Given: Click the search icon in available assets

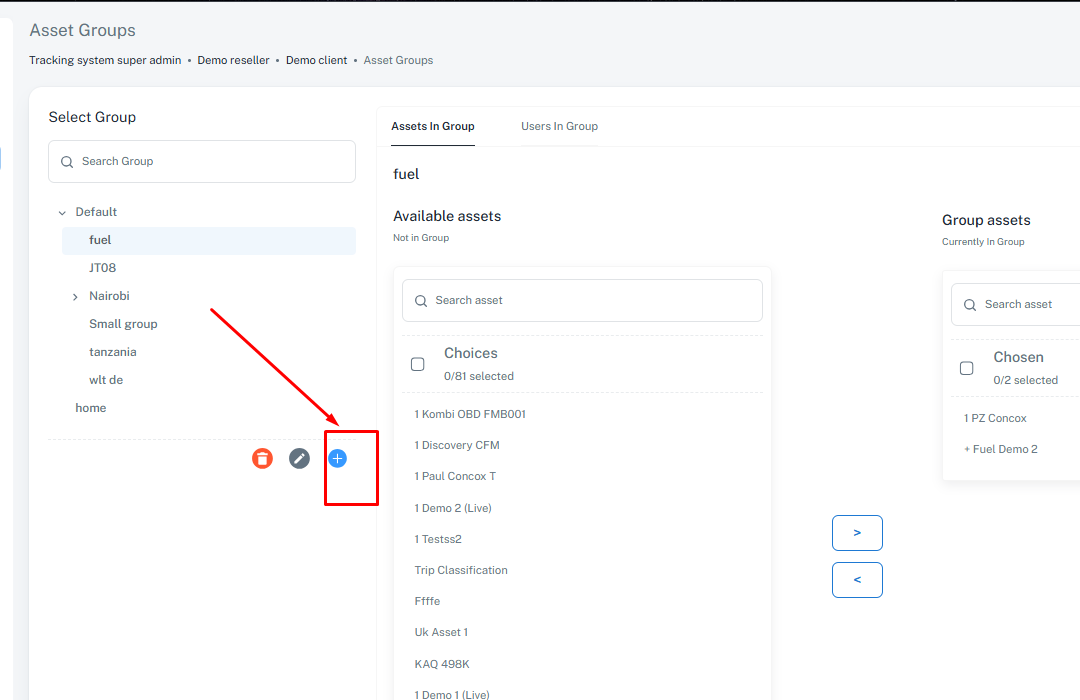Looking at the screenshot, I should 421,301.
